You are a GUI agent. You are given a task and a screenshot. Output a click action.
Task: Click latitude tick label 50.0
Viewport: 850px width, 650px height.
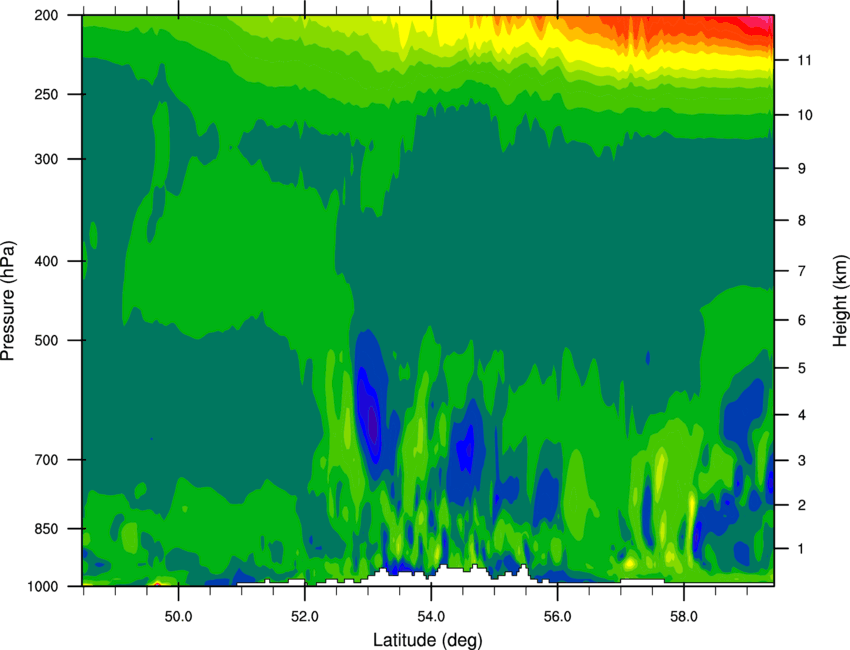click(x=178, y=617)
